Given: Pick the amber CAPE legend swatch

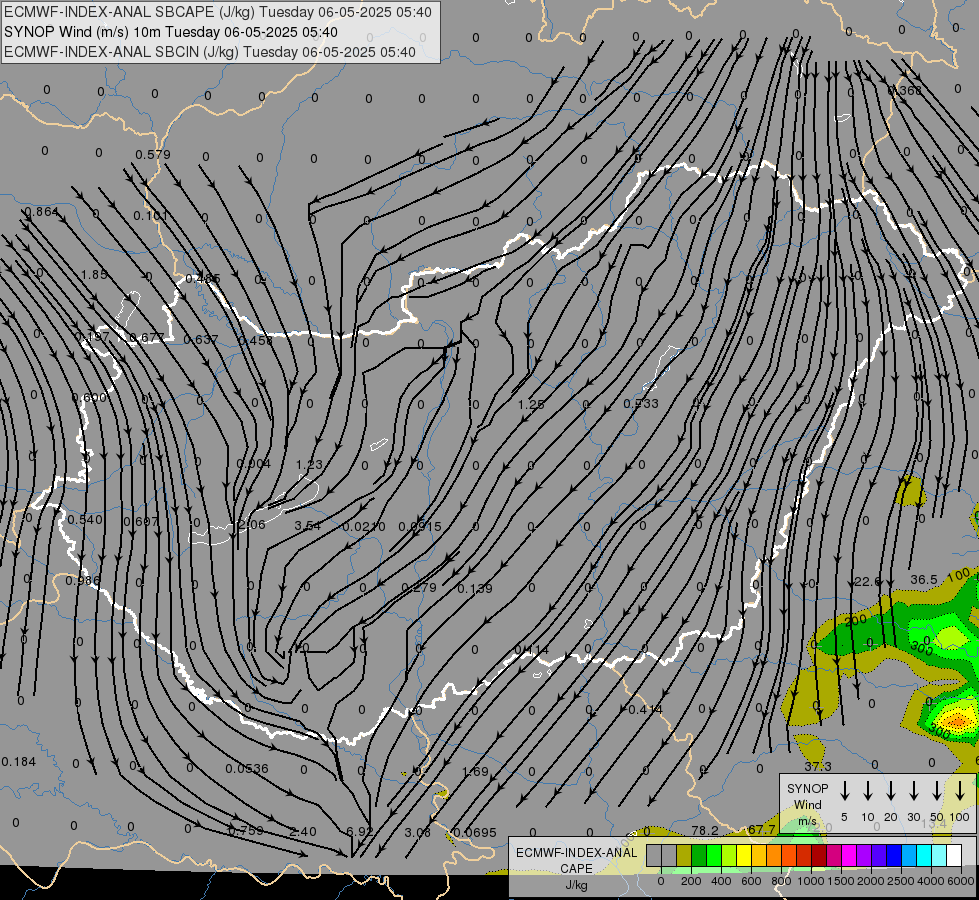Looking at the screenshot, I should pos(759,855).
